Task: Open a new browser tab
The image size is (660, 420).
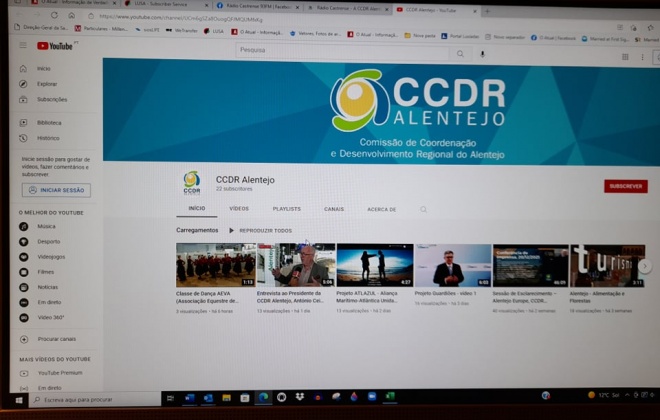Action: tap(487, 11)
